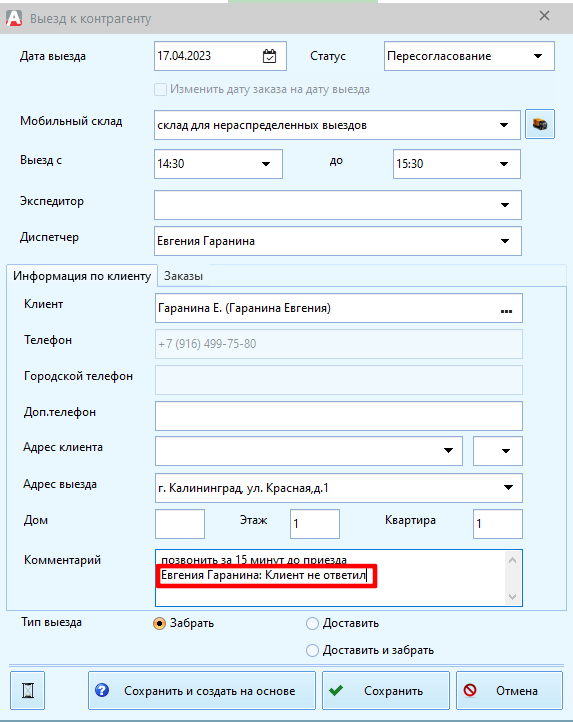Image resolution: width=573 pixels, height=722 pixels.
Task: Click the green checkmark on Сохранить
Action: pyautogui.click(x=336, y=690)
